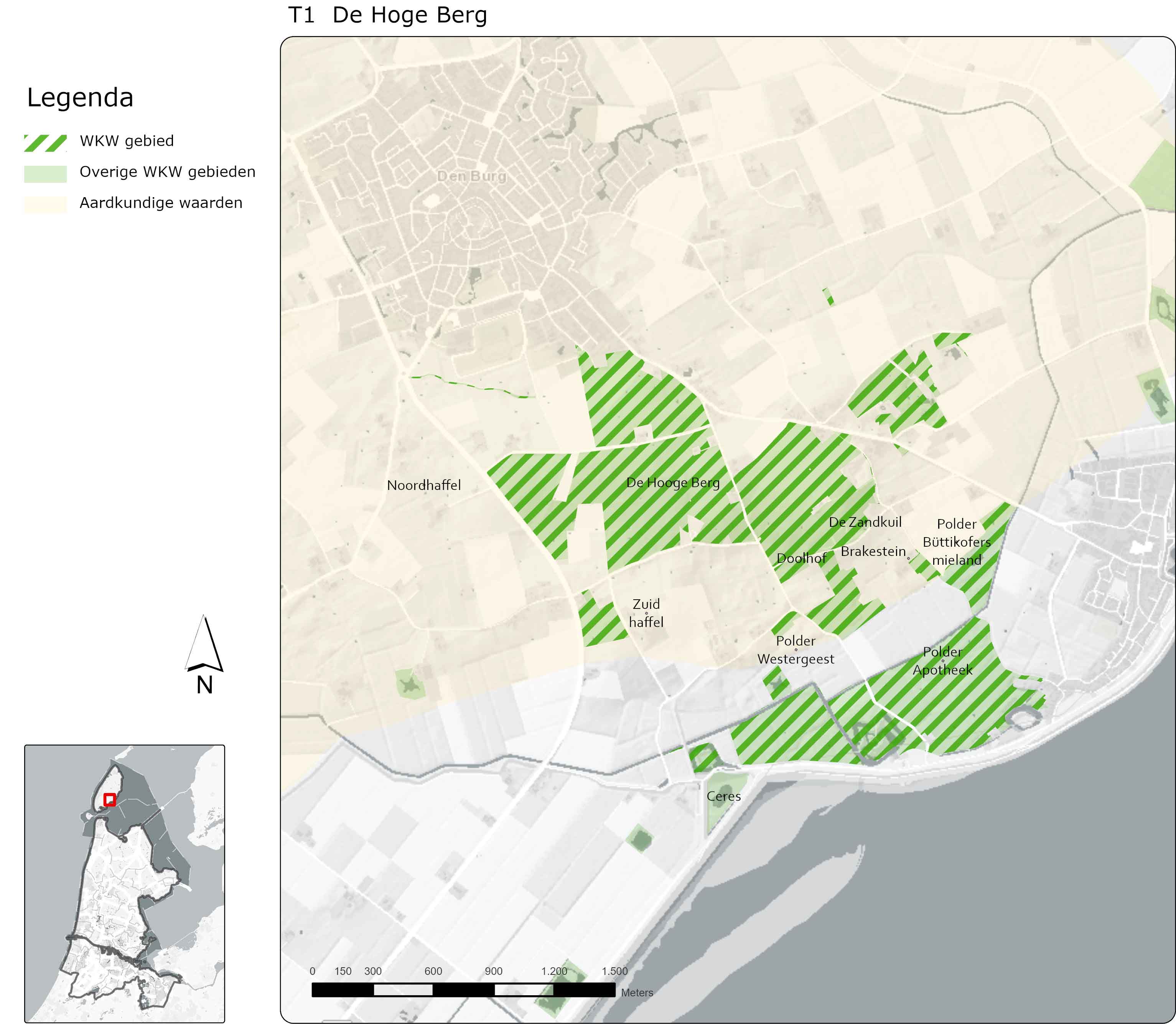Image resolution: width=1176 pixels, height=1024 pixels.
Task: Click the De Zandkuil label
Action: (865, 522)
